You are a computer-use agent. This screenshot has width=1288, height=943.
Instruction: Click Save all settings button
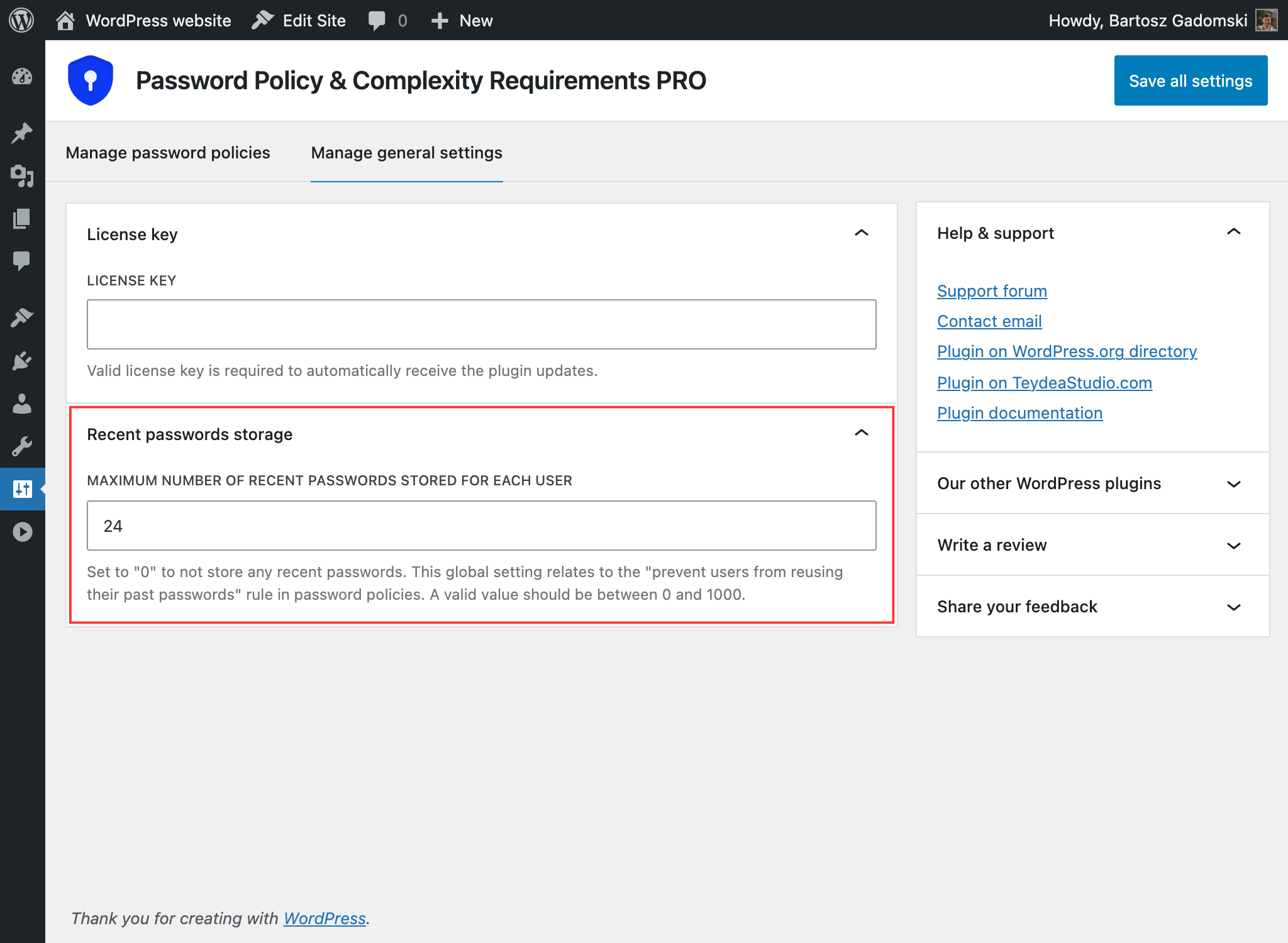[x=1191, y=80]
